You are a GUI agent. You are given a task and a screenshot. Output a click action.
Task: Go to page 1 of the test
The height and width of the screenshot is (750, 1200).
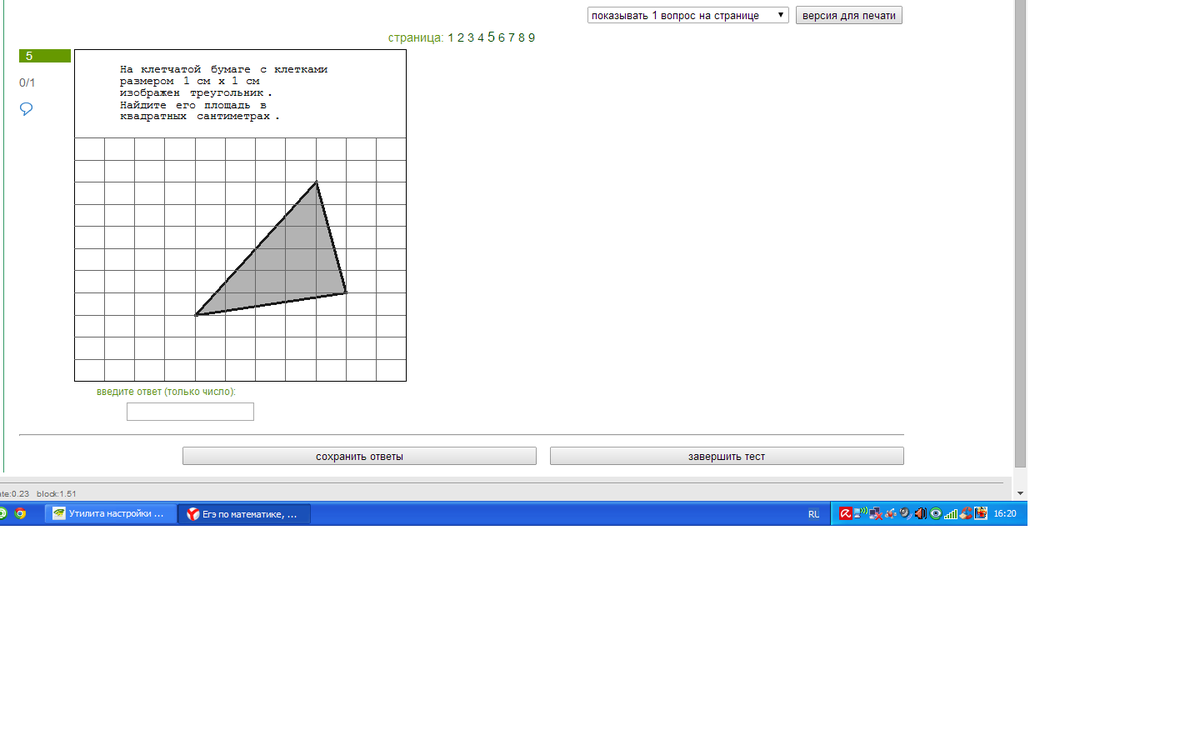click(x=451, y=38)
